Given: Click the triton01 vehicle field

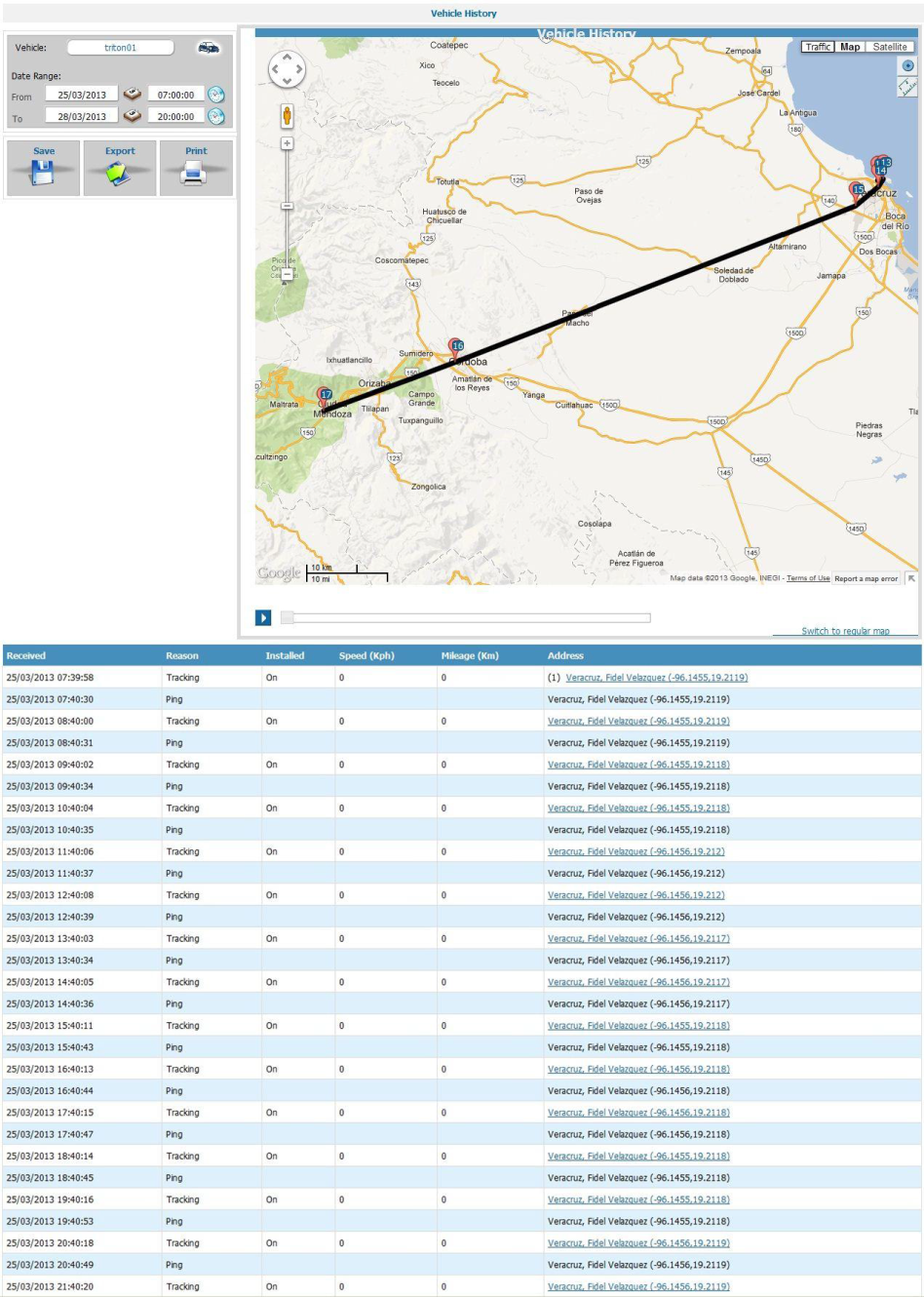Looking at the screenshot, I should click(121, 48).
